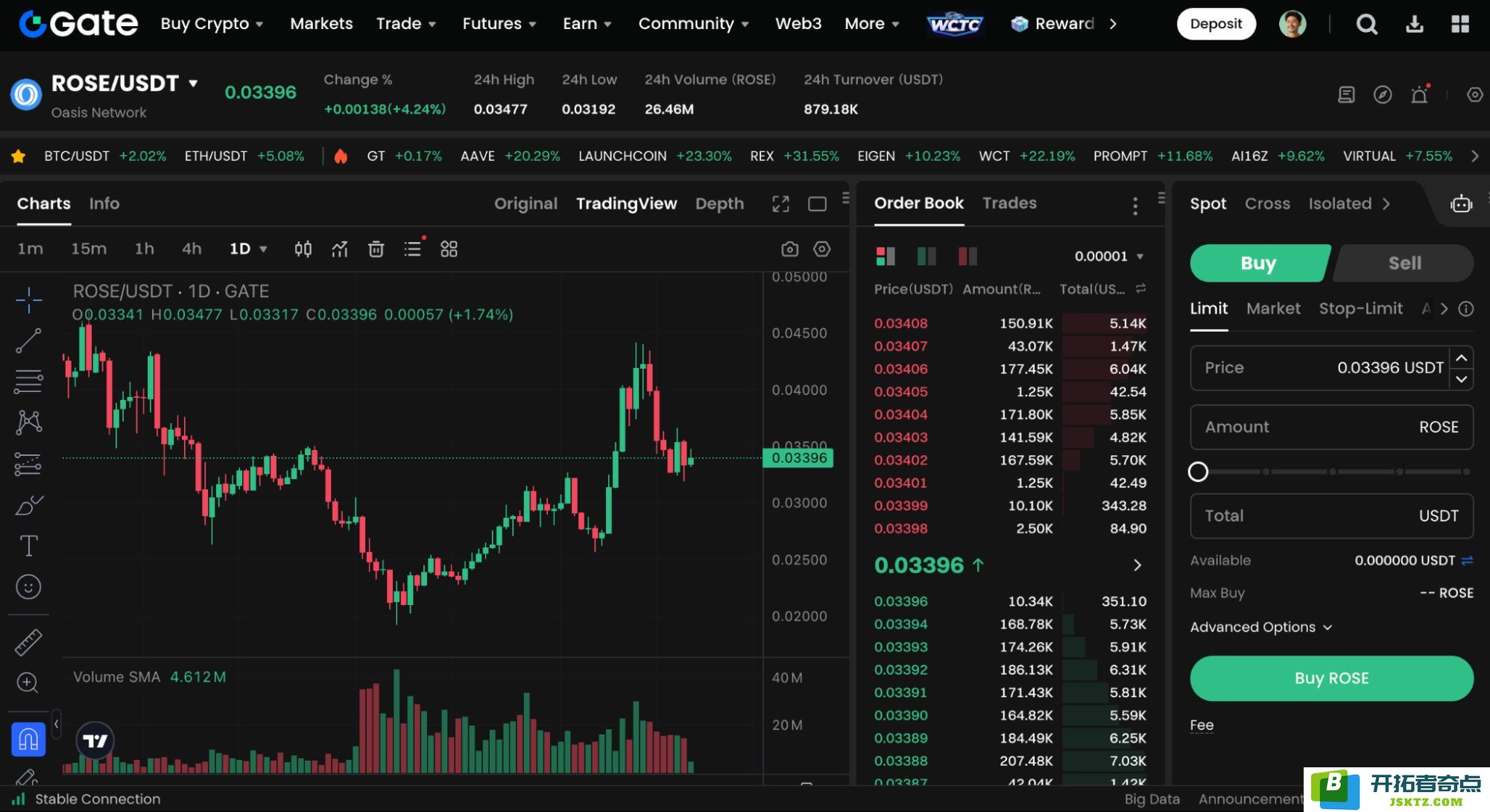The width and height of the screenshot is (1490, 812).
Task: Open the candlestick chart style menu
Action: (303, 249)
